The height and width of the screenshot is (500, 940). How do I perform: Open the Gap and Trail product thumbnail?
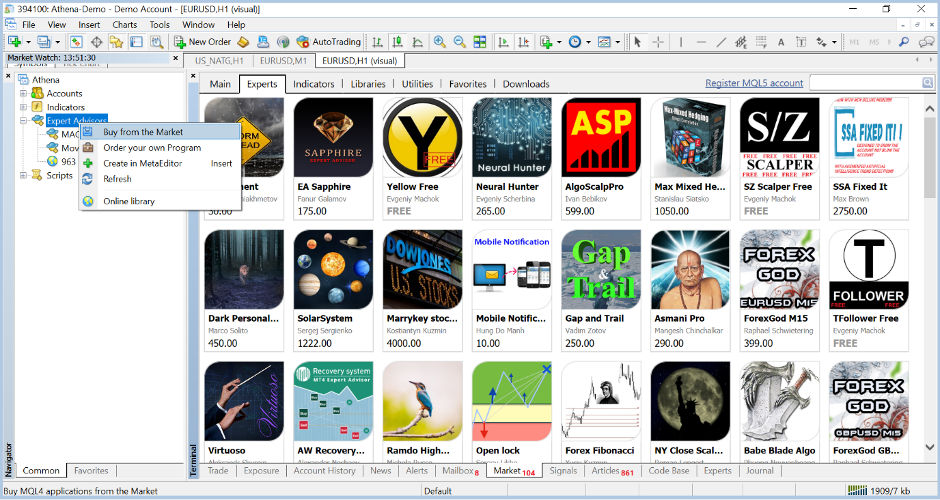pos(601,269)
